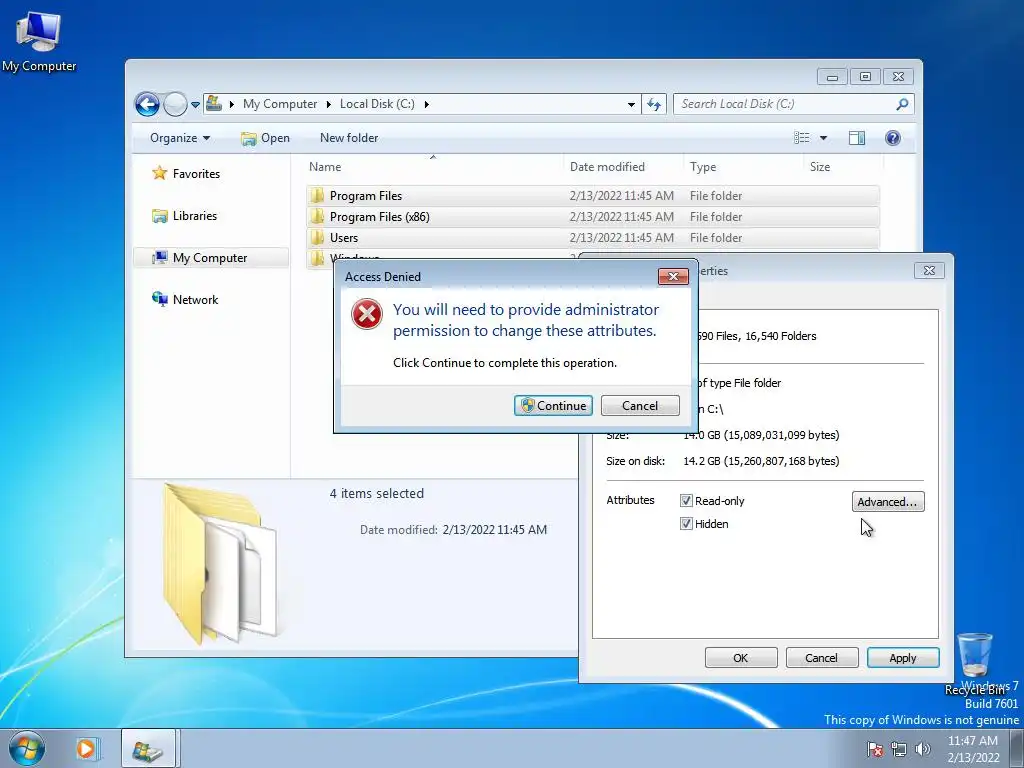This screenshot has width=1024, height=768.
Task: Open Explorer help with question mark icon
Action: point(893,138)
